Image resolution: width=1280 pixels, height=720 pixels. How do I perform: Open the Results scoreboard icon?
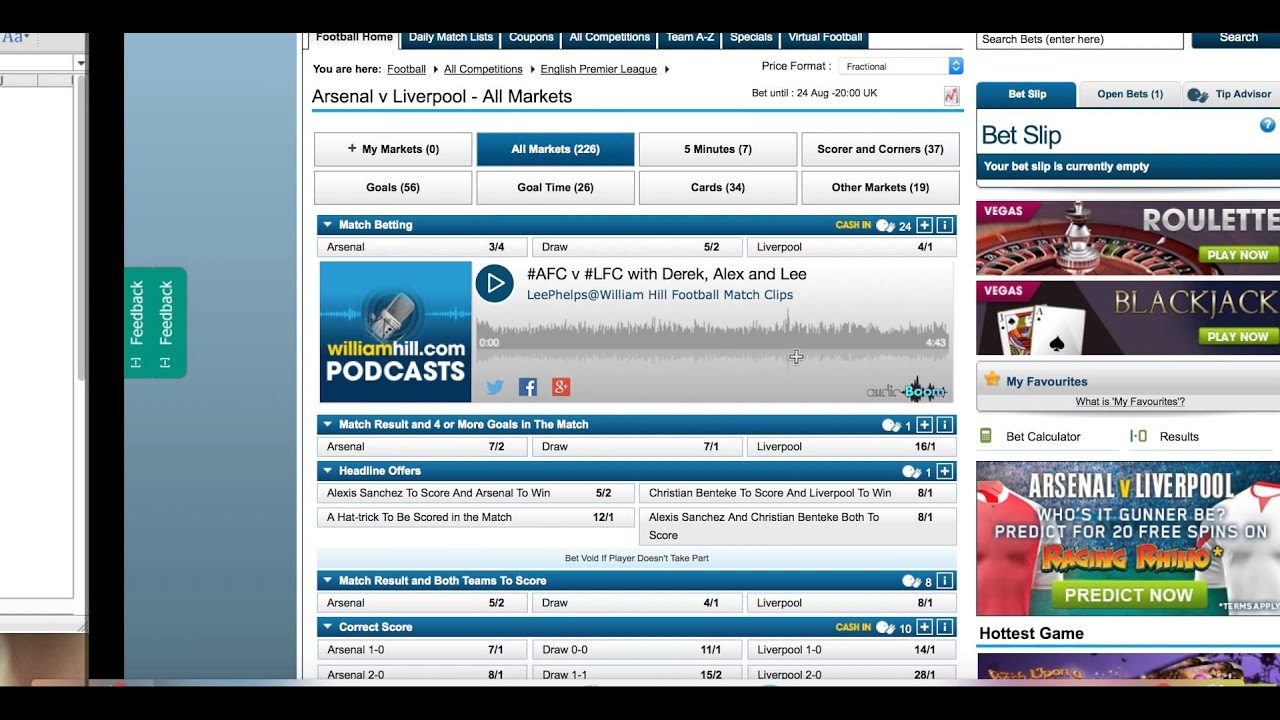tap(1138, 436)
